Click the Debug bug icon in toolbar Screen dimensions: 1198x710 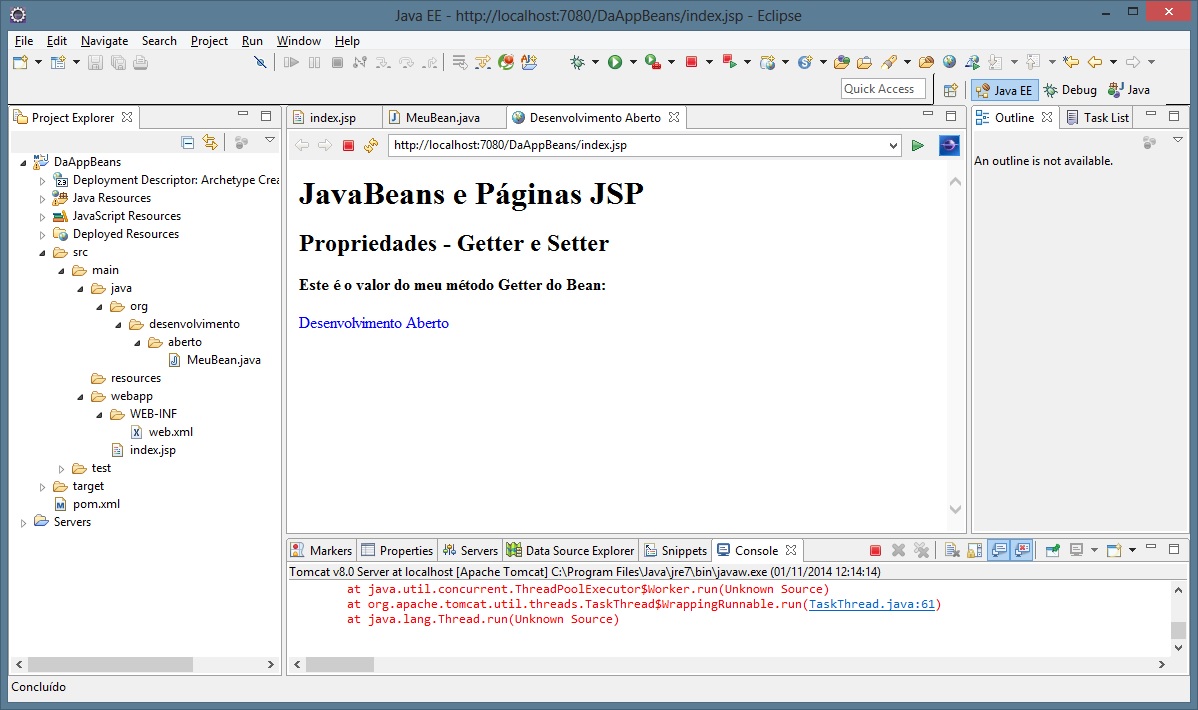pos(578,62)
